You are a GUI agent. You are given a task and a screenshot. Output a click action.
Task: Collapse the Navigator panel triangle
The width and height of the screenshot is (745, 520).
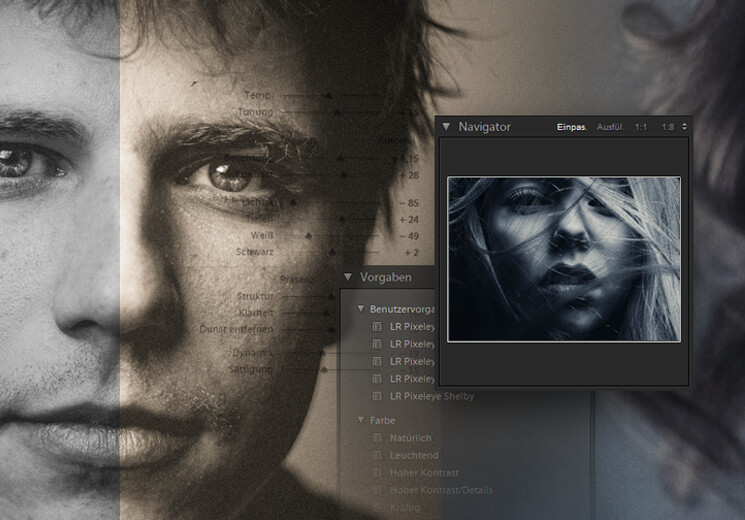pos(446,126)
